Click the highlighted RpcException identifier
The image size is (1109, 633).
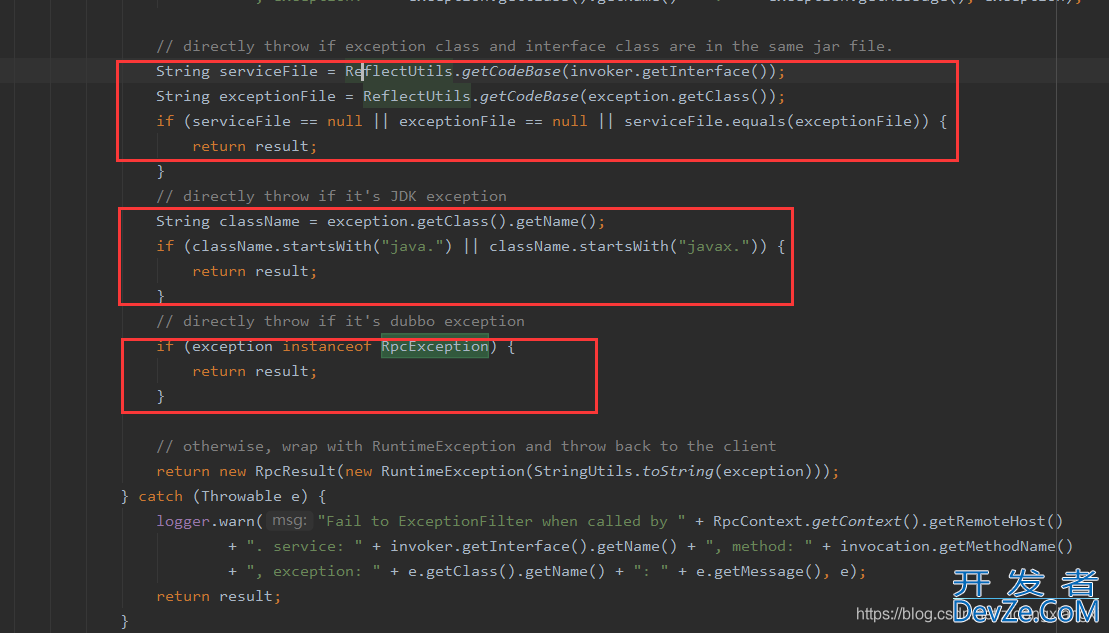click(434, 347)
